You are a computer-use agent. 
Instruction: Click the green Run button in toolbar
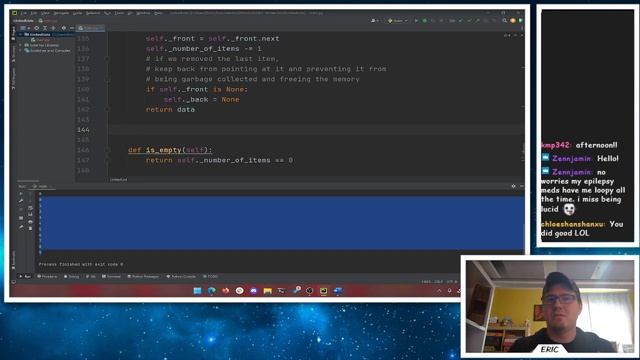pyautogui.click(x=416, y=20)
